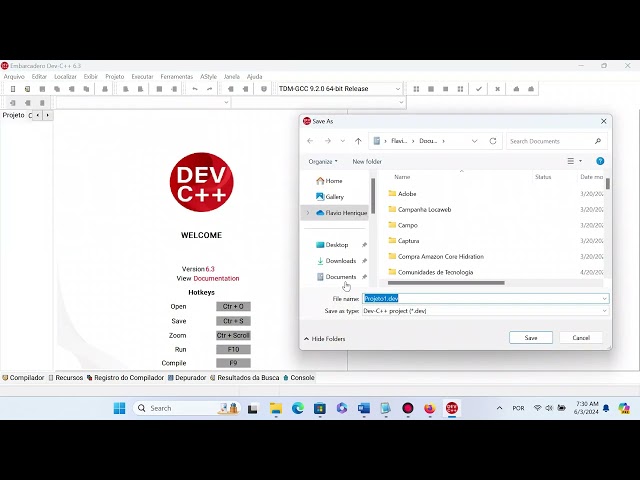This screenshot has width=640, height=480.
Task: Click the Undo arrow in toolbar
Action: tap(195, 89)
